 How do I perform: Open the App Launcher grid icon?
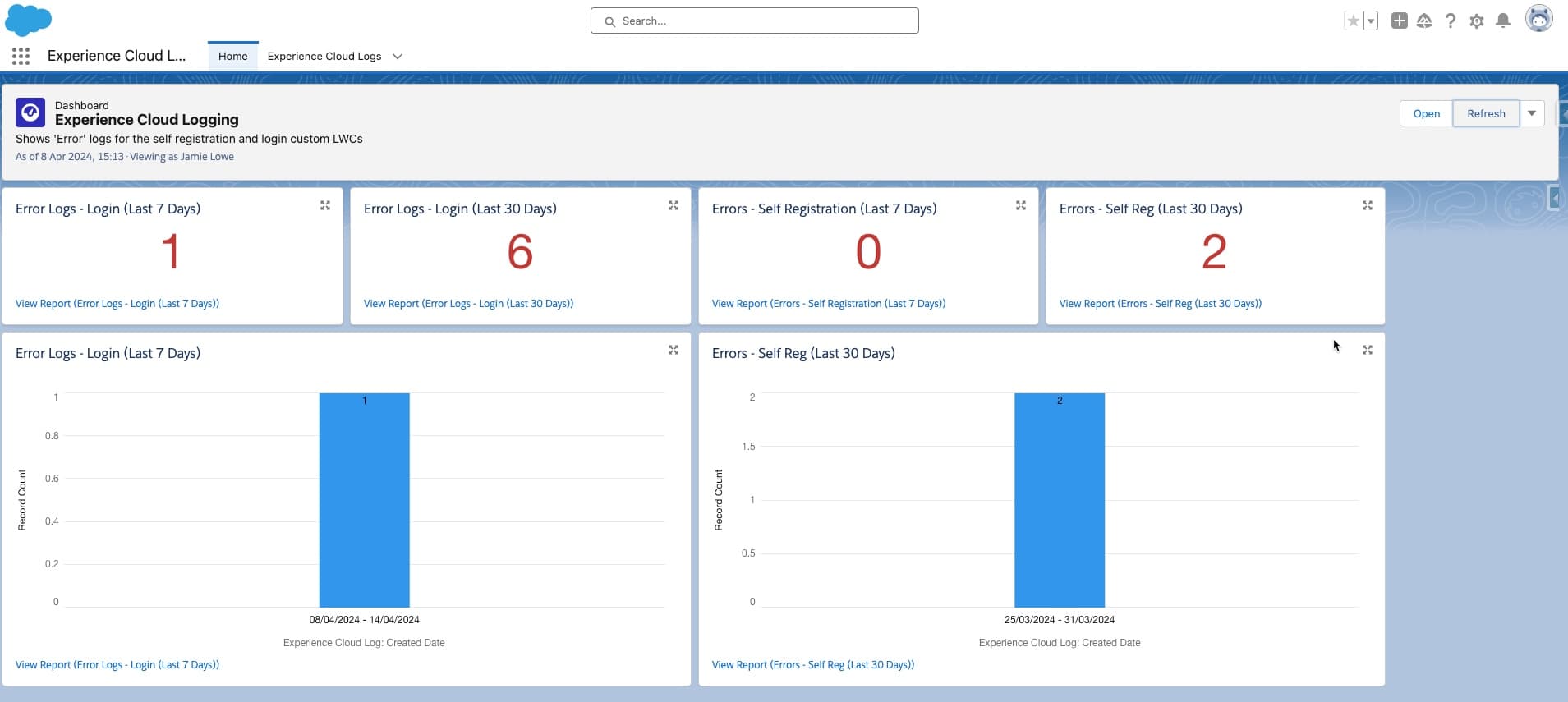coord(21,56)
